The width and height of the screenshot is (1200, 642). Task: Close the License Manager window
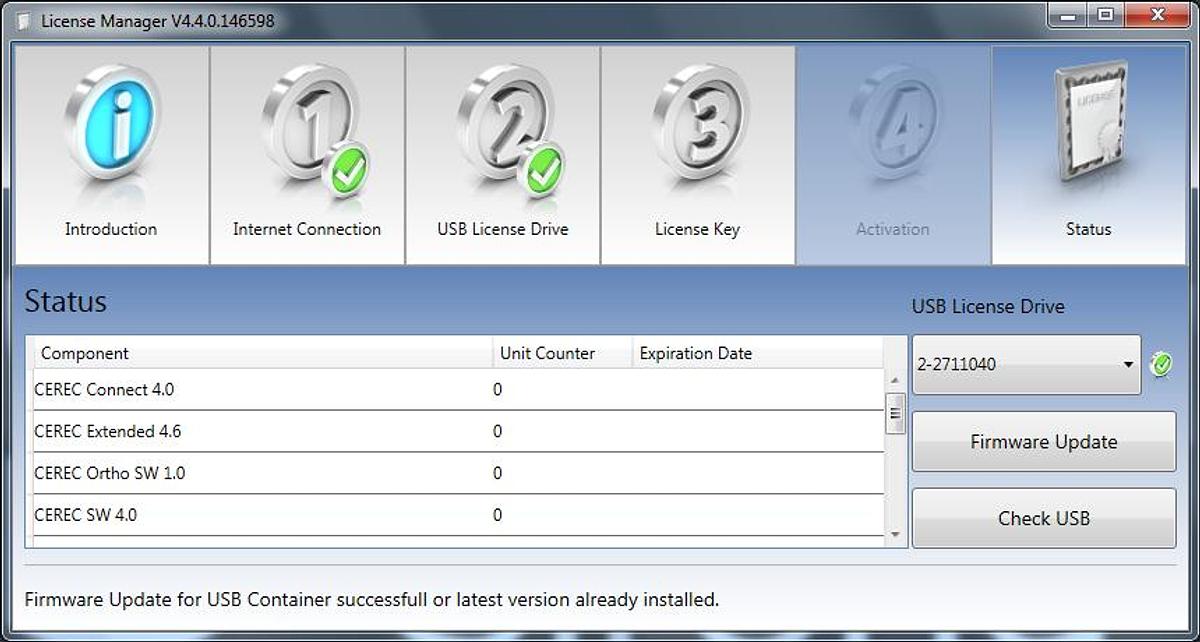point(1157,15)
